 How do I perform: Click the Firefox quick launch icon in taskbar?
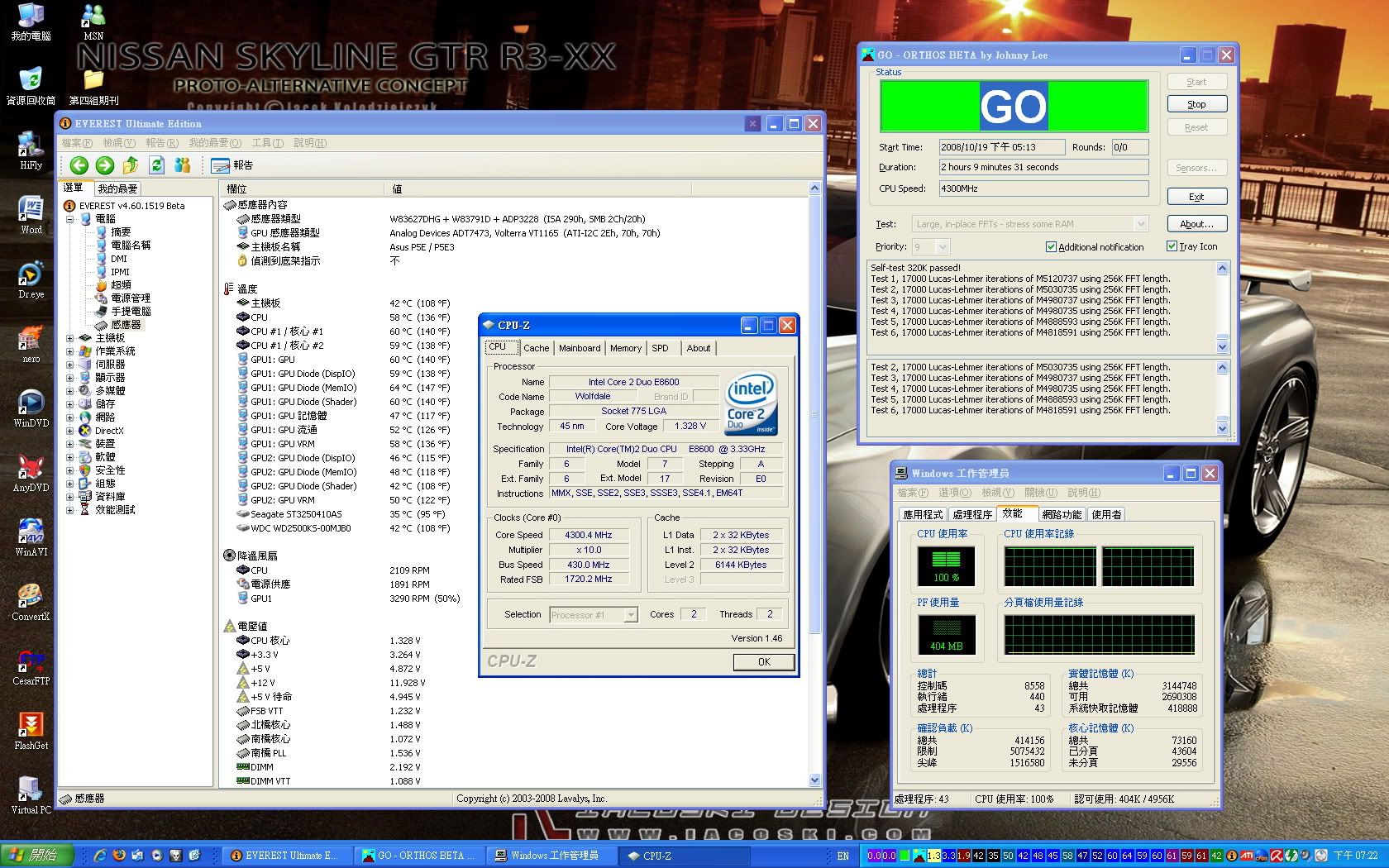click(x=118, y=856)
